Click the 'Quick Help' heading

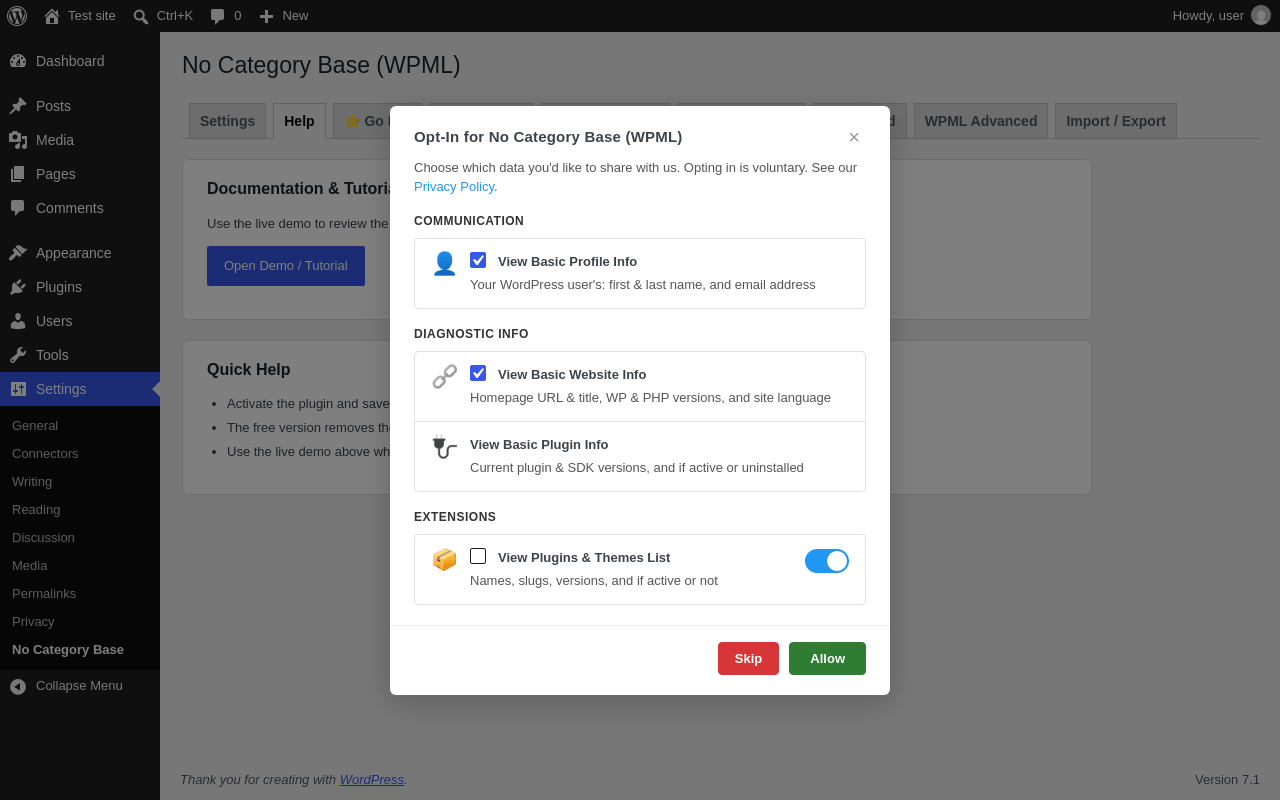click(x=249, y=370)
